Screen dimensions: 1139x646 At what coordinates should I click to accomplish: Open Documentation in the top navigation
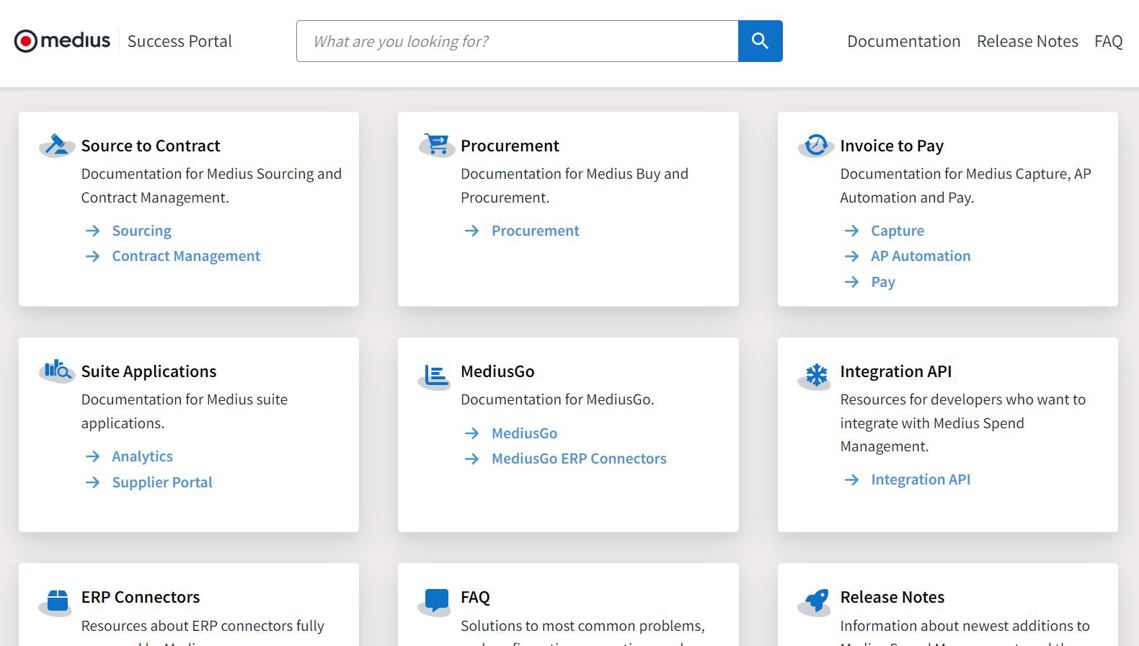tap(903, 41)
